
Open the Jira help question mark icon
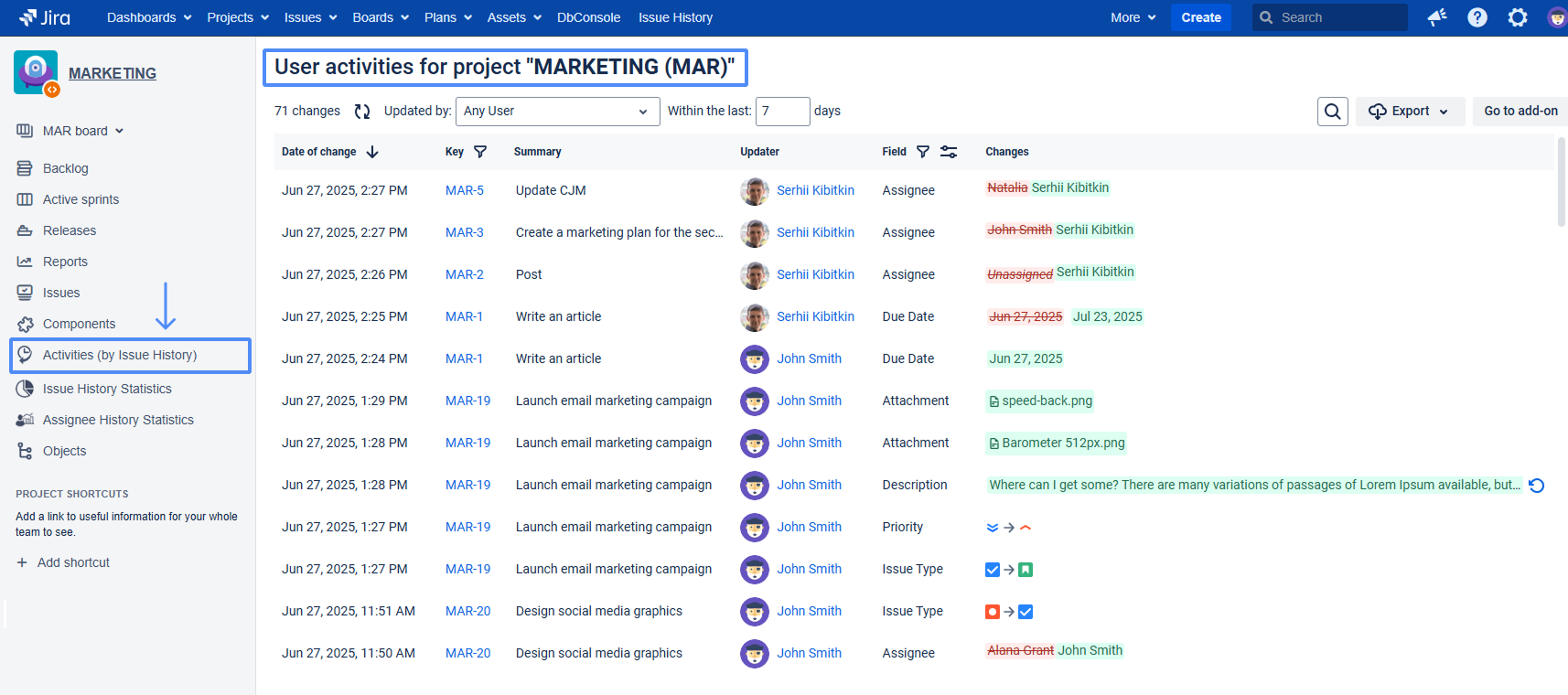(1477, 17)
